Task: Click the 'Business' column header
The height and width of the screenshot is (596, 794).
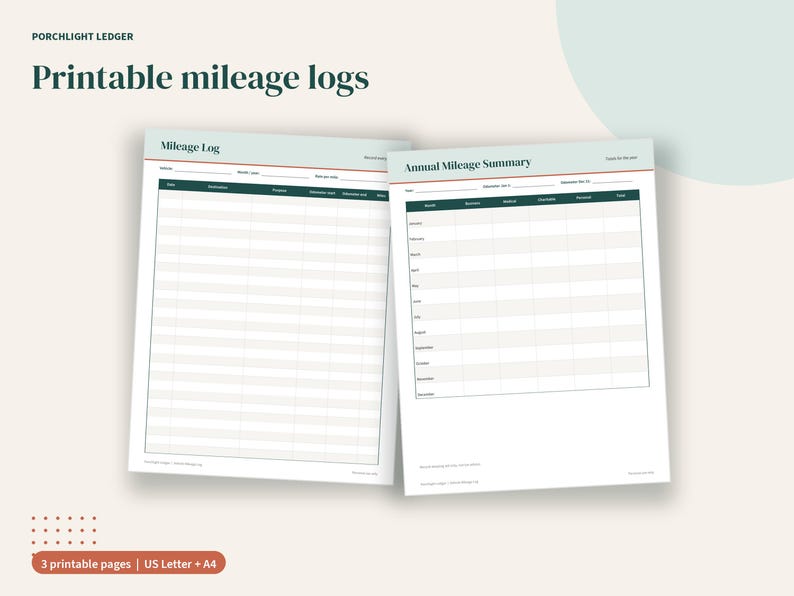Action: [472, 204]
